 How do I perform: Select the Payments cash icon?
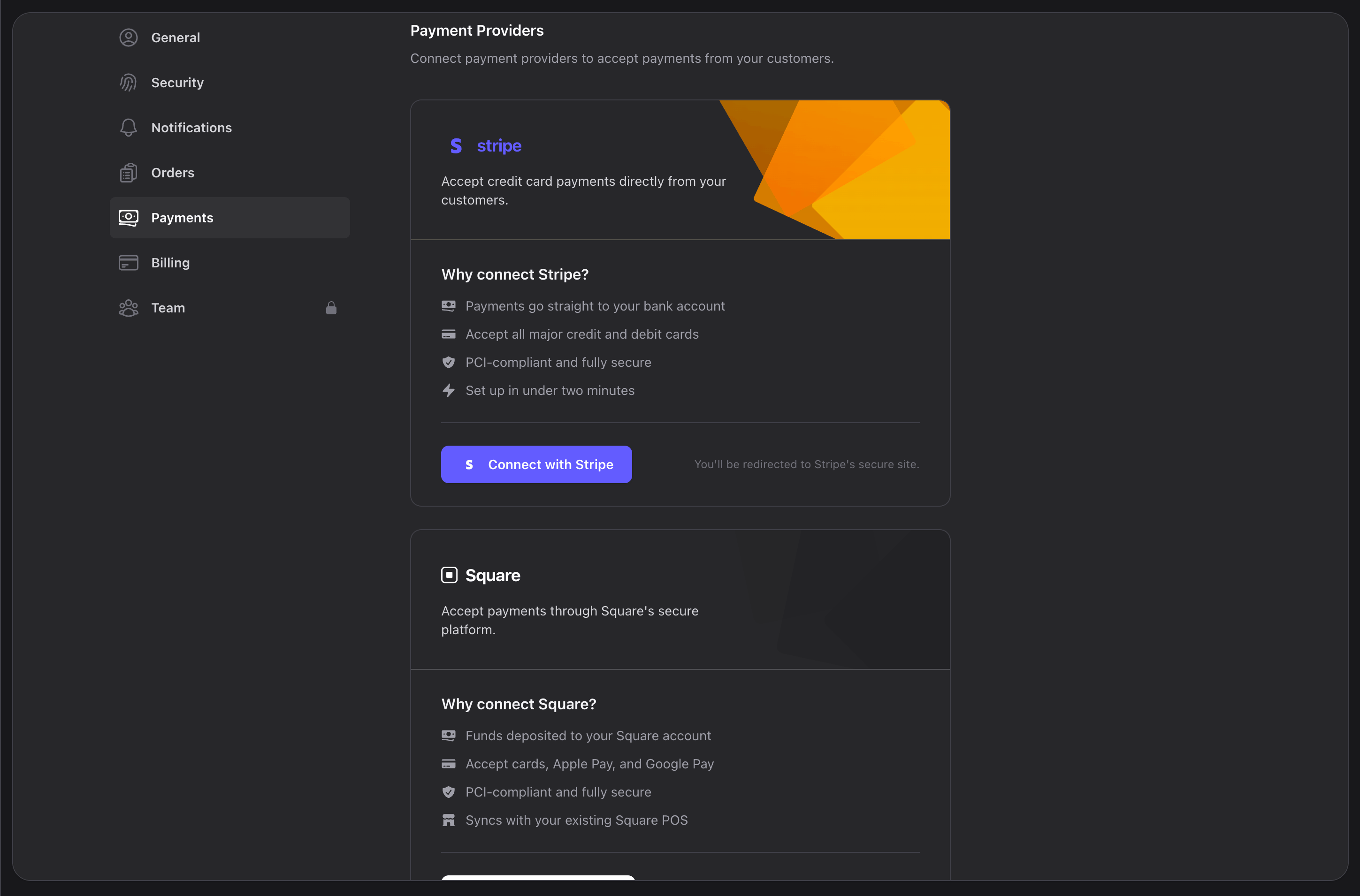tap(128, 217)
